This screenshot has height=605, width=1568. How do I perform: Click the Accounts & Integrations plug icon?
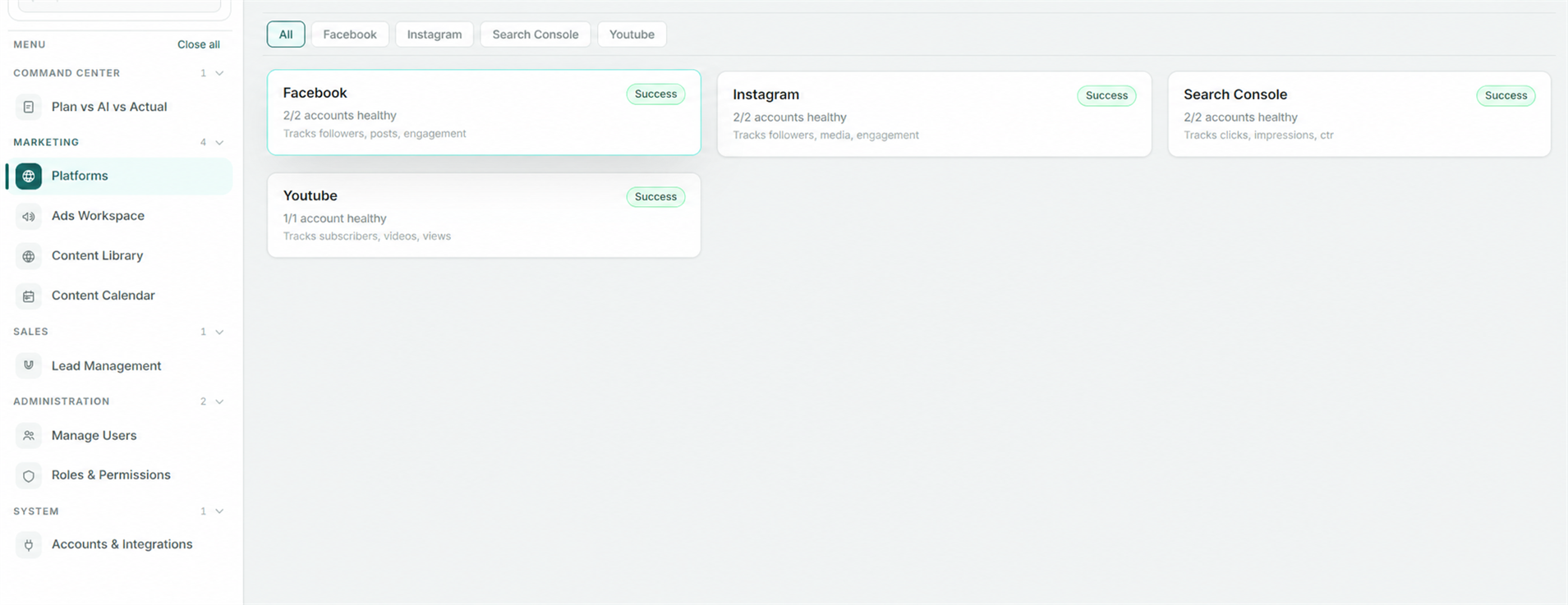(x=29, y=544)
